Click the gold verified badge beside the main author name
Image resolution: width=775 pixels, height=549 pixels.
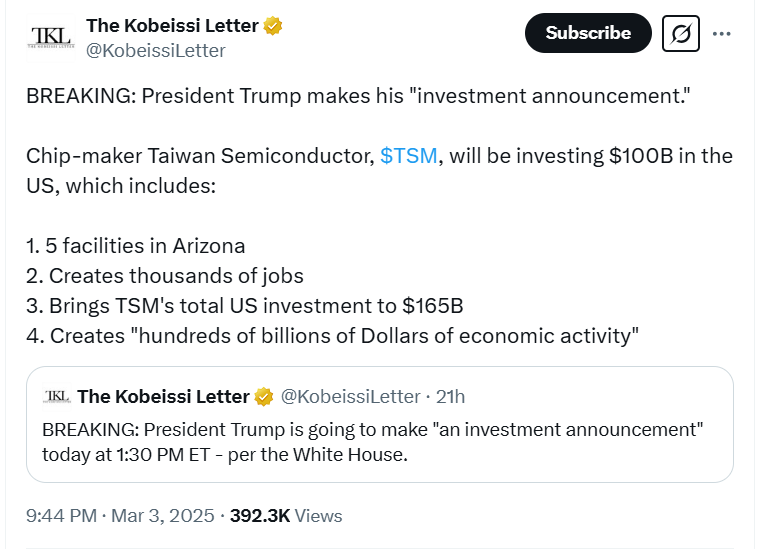click(273, 26)
